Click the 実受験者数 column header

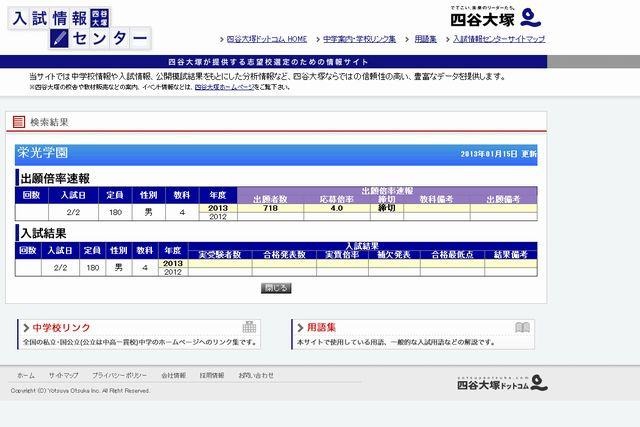coord(220,255)
